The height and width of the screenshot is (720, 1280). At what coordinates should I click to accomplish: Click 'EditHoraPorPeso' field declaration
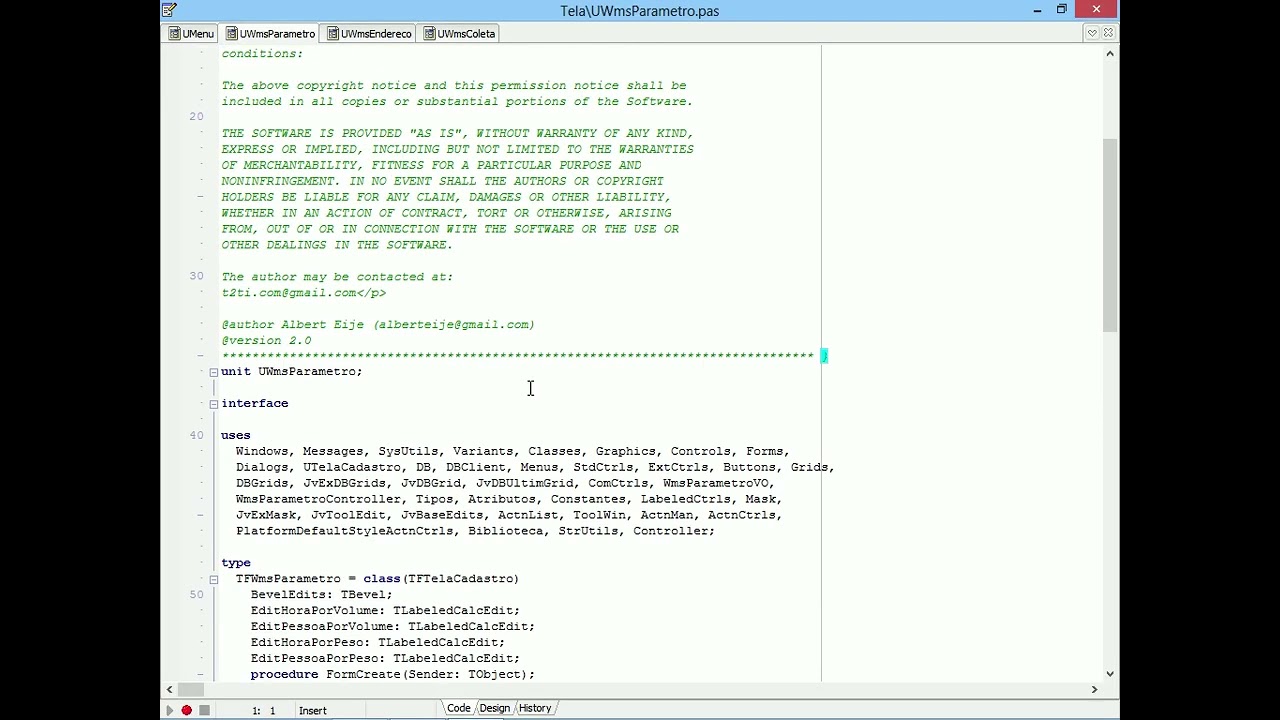[378, 643]
